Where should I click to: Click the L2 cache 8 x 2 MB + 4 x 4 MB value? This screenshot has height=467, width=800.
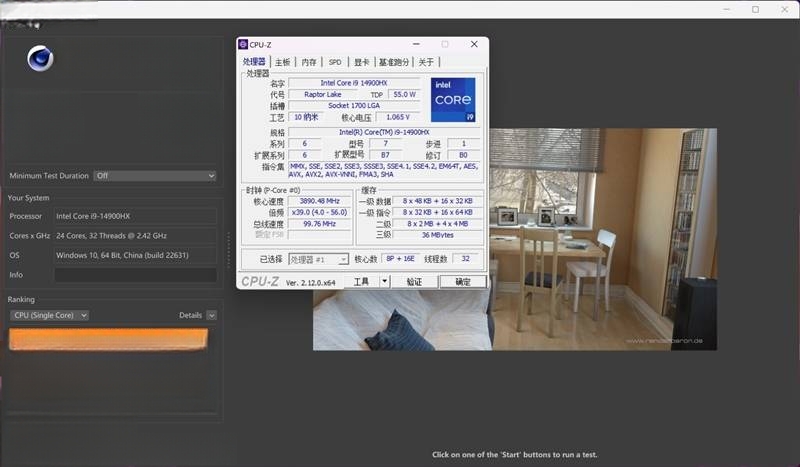tap(438, 224)
